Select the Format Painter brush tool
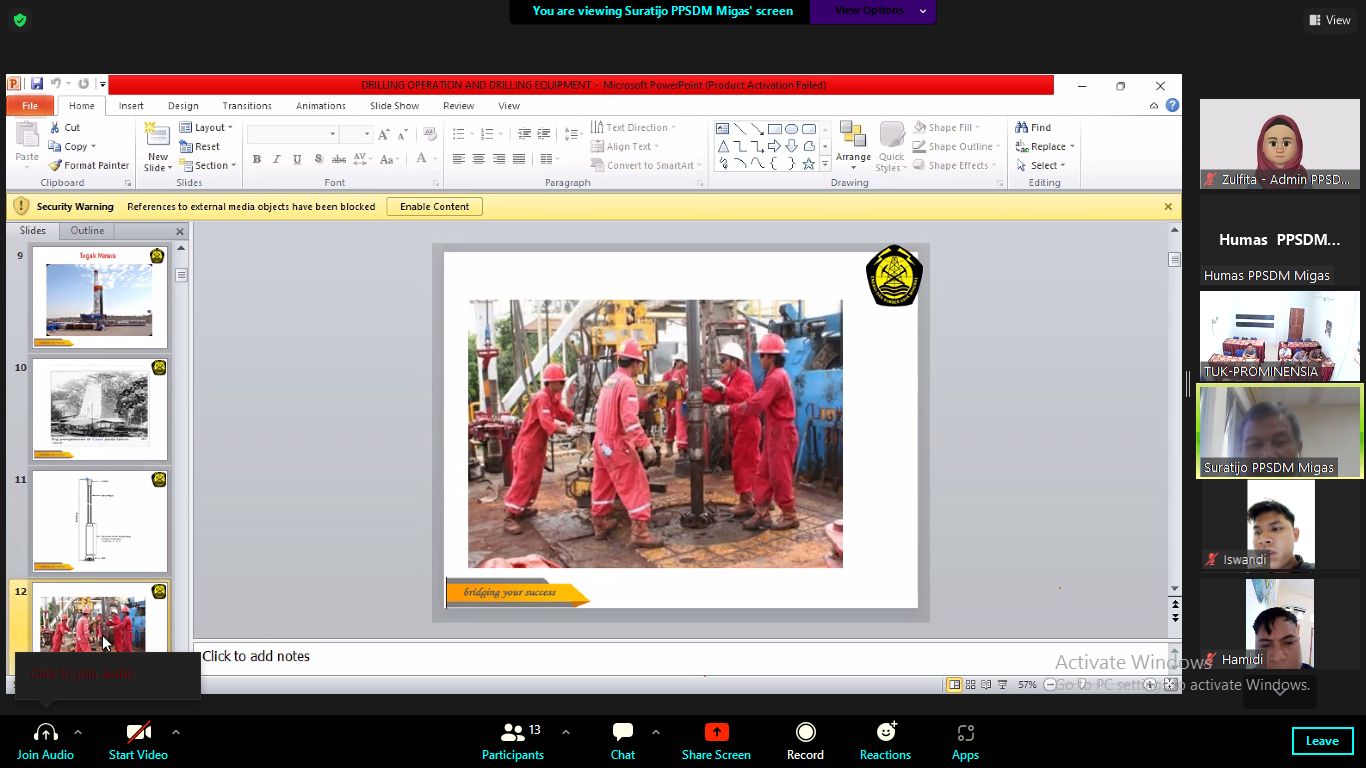The height and width of the screenshot is (768, 1366). pyautogui.click(x=54, y=166)
